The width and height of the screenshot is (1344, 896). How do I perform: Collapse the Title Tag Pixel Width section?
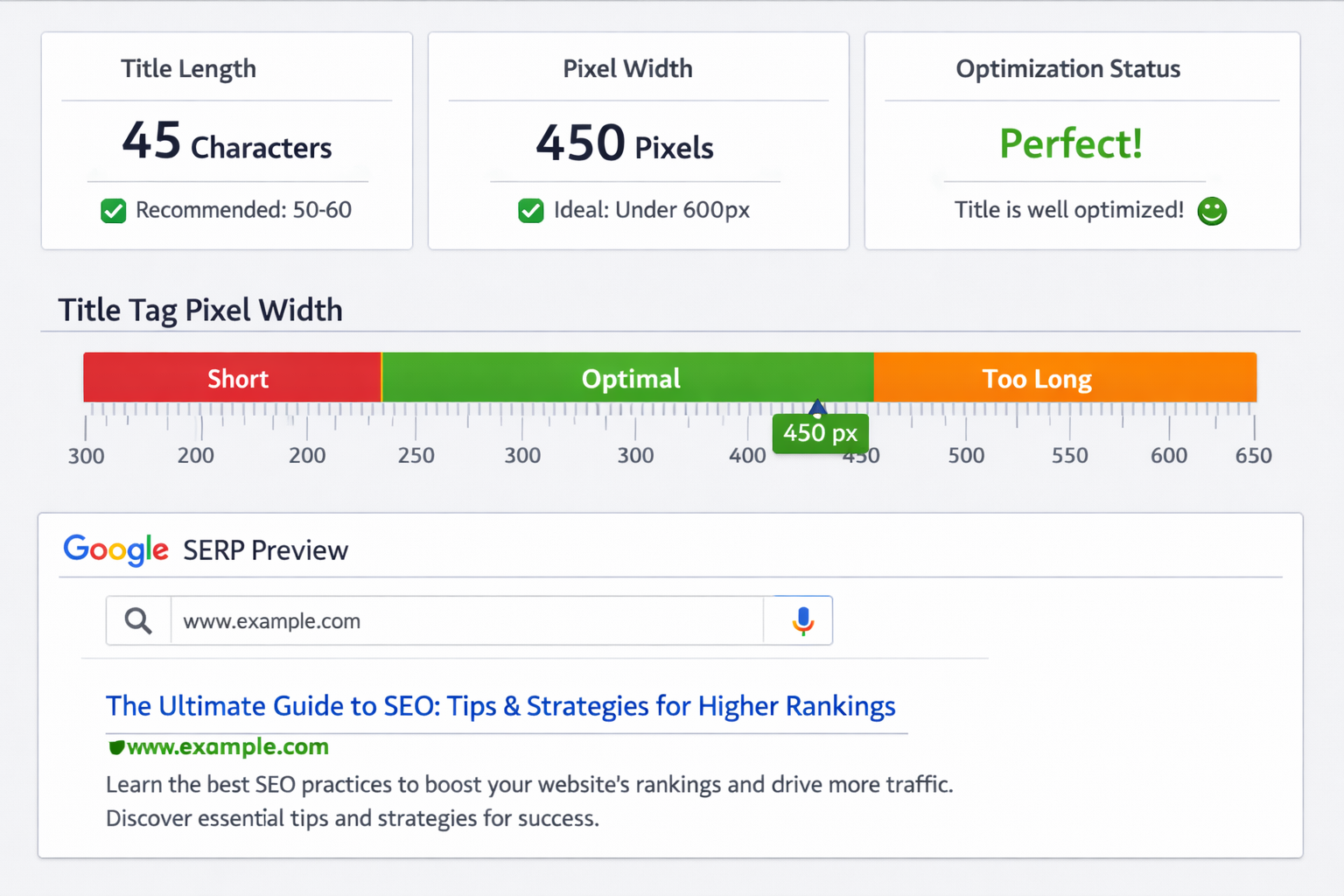199,310
